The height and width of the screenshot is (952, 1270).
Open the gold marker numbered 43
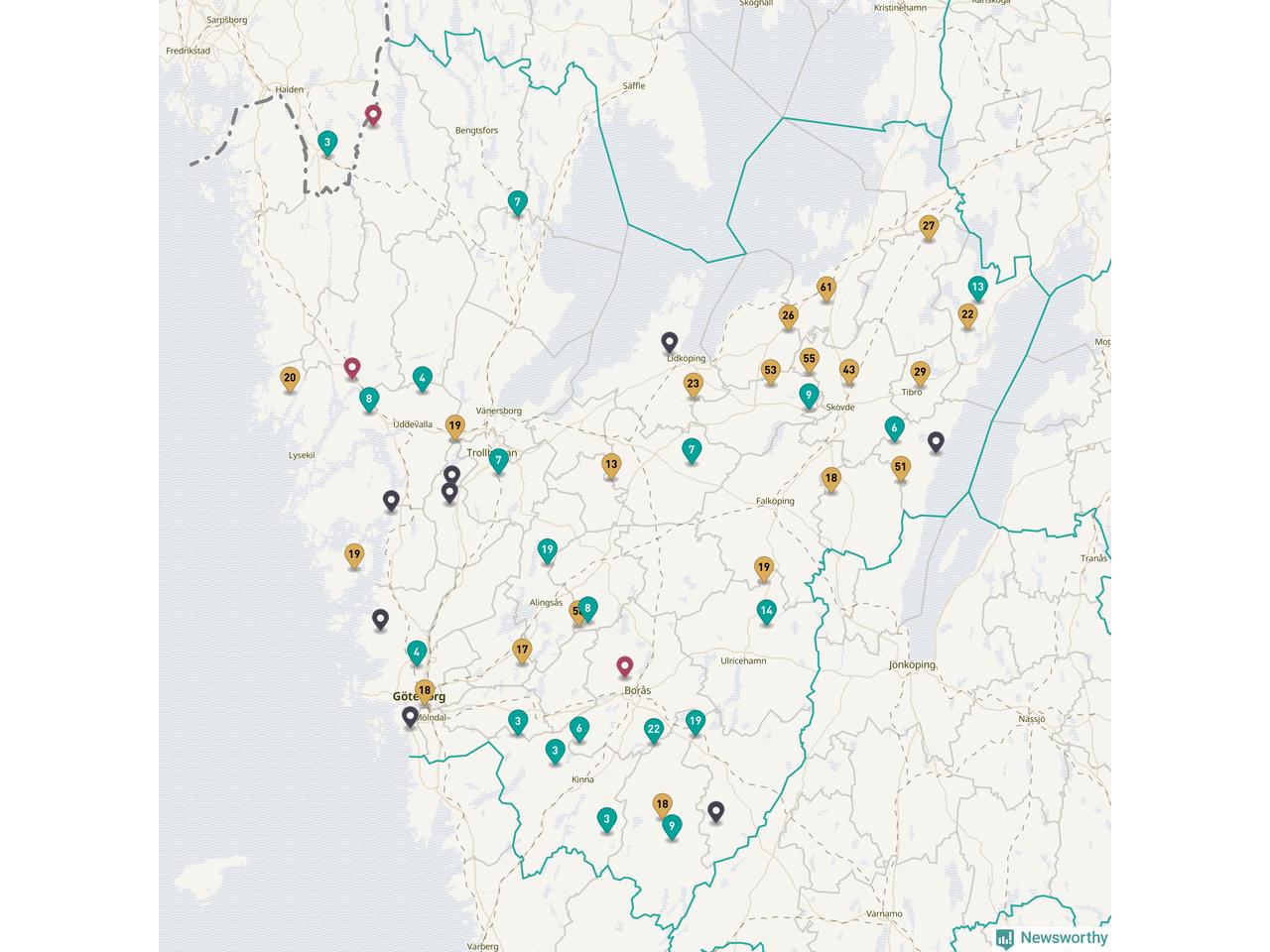click(x=848, y=370)
